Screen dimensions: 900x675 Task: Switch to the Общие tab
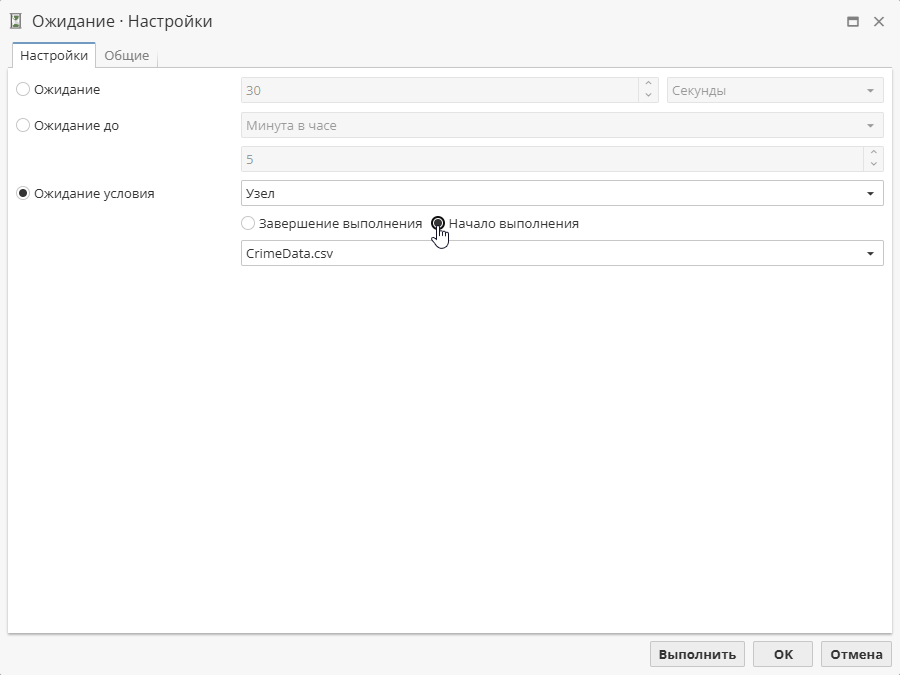point(129,55)
